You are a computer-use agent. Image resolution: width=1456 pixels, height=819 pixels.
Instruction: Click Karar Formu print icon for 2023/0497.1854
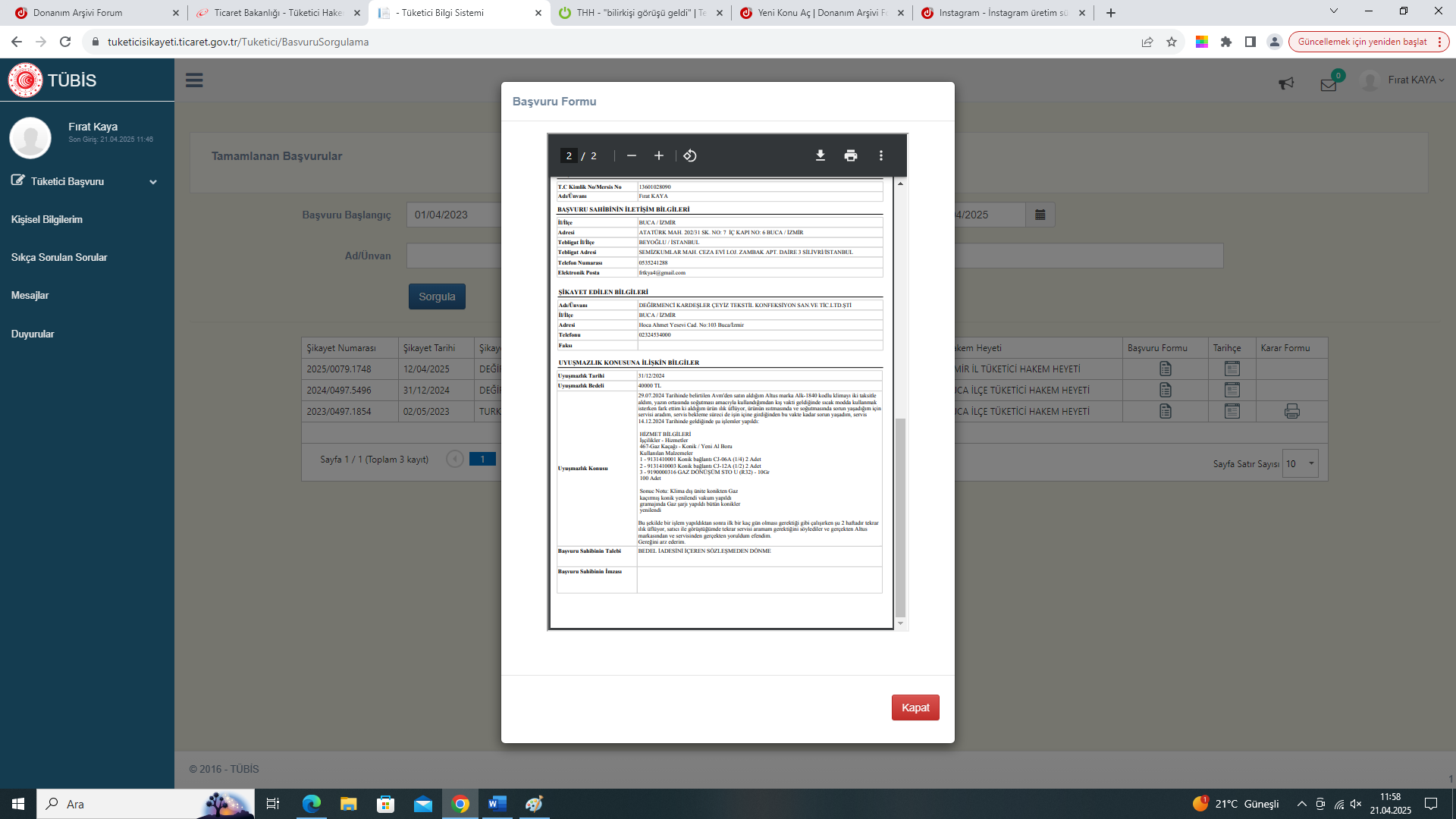pyautogui.click(x=1291, y=411)
